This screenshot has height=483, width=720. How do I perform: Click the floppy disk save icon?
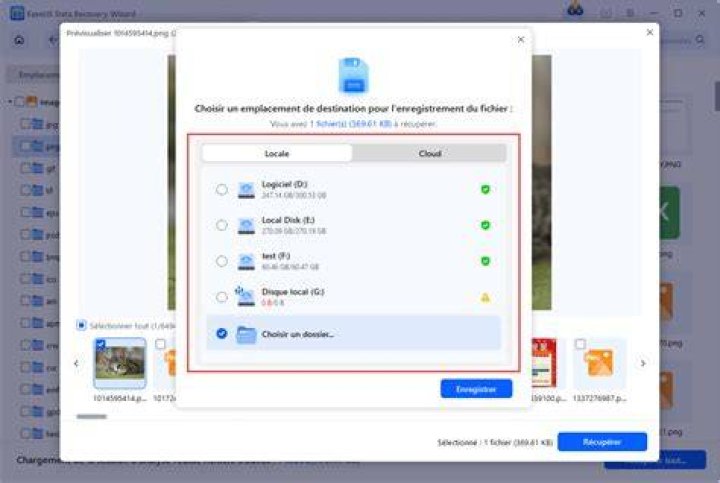(353, 76)
